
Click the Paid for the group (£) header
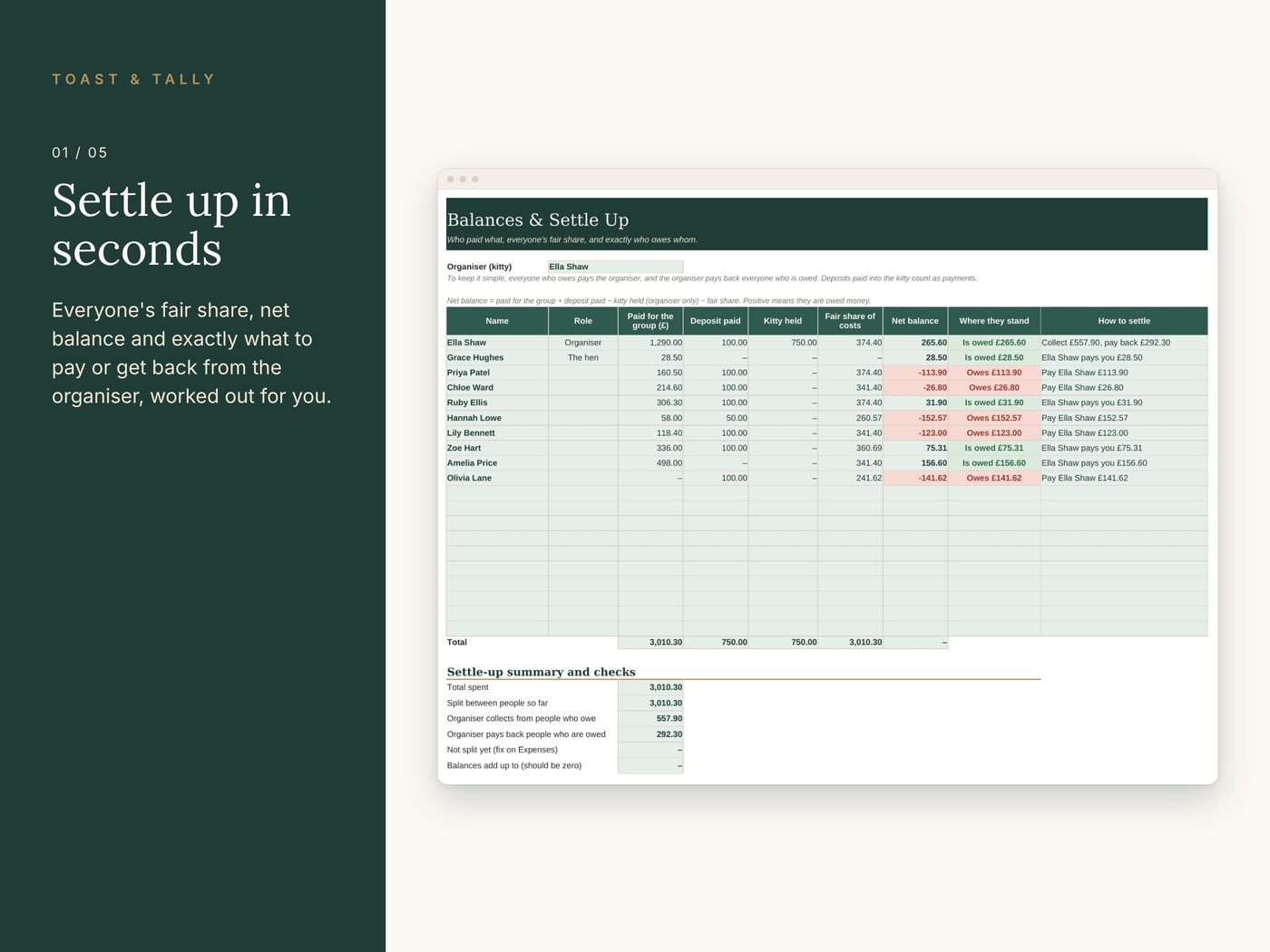[650, 321]
